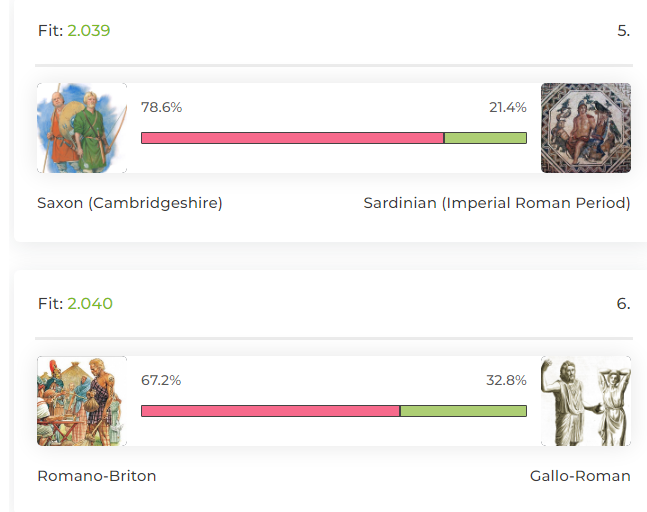Select the Romano-Briton market scene picture
This screenshot has height=512, width=647.
pyautogui.click(x=82, y=401)
